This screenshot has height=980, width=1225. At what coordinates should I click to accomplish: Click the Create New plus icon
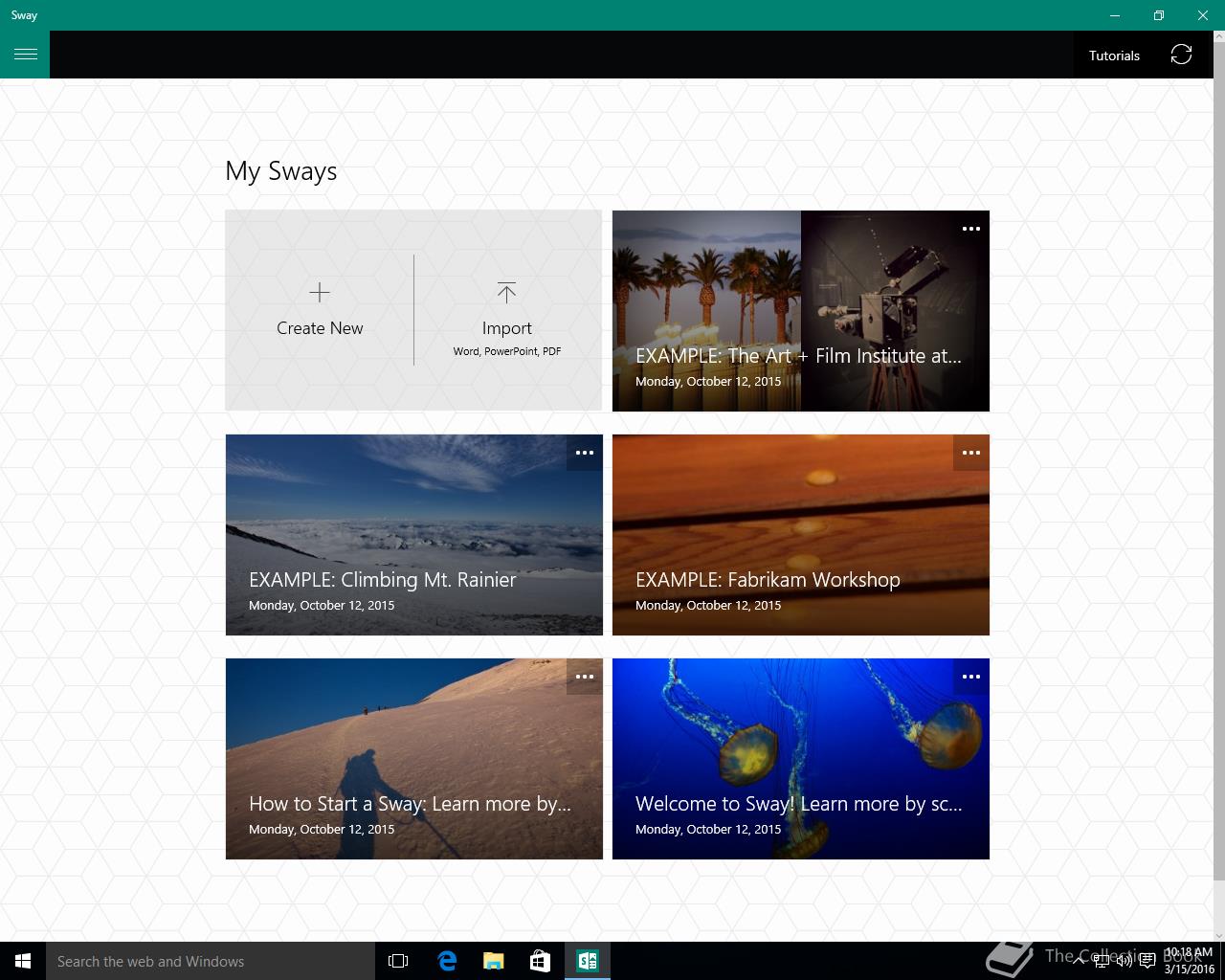[320, 292]
